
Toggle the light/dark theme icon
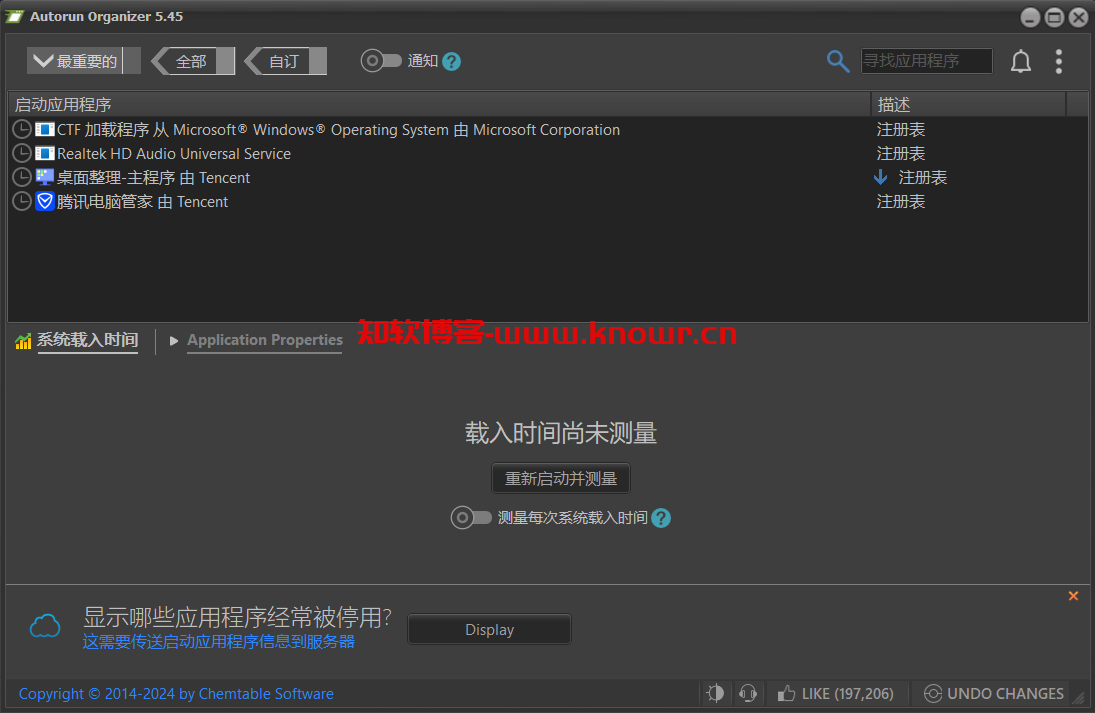(x=715, y=693)
